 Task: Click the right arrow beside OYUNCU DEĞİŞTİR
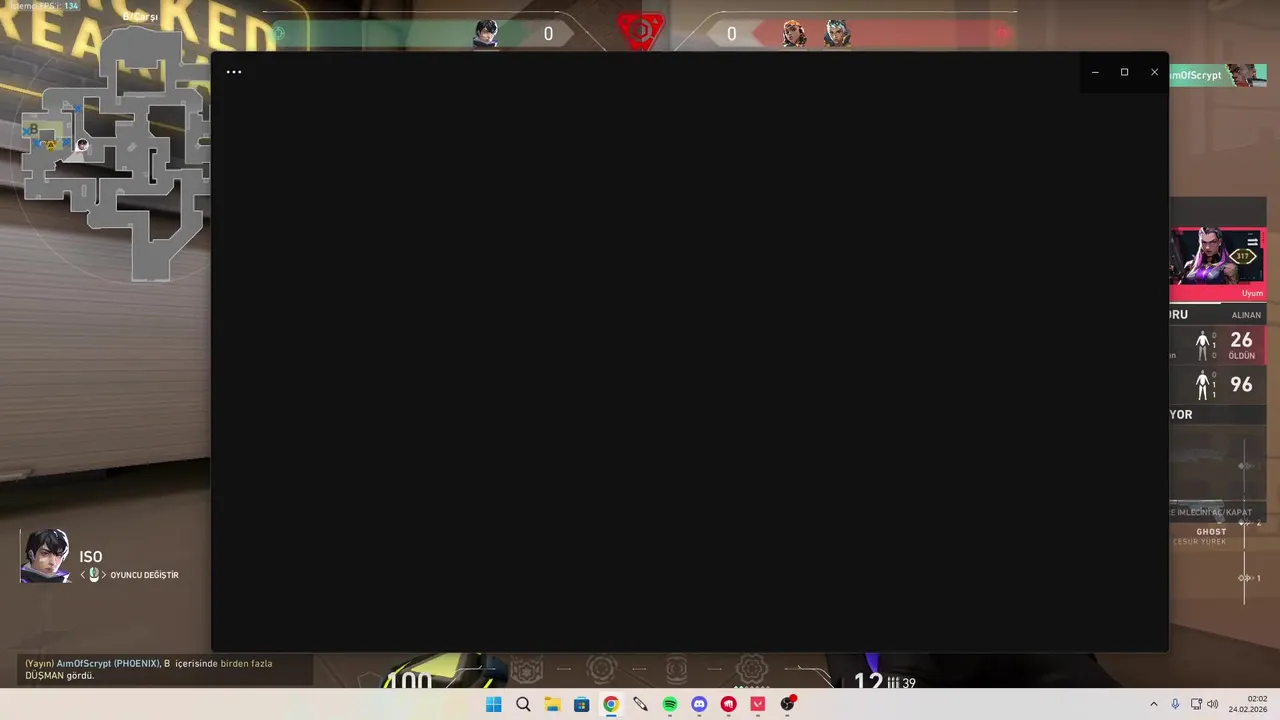pos(104,575)
